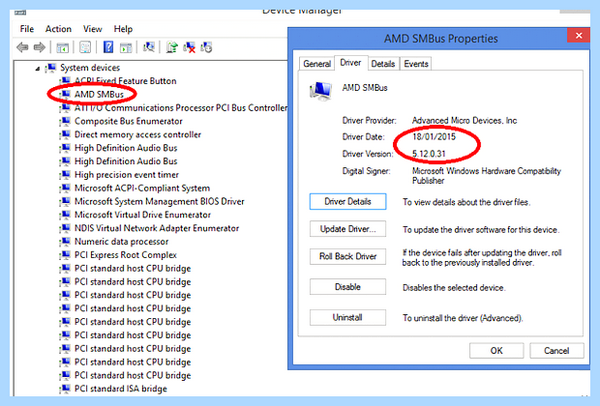Open the Action menu
Viewport: 600px width, 406px height.
pos(58,29)
